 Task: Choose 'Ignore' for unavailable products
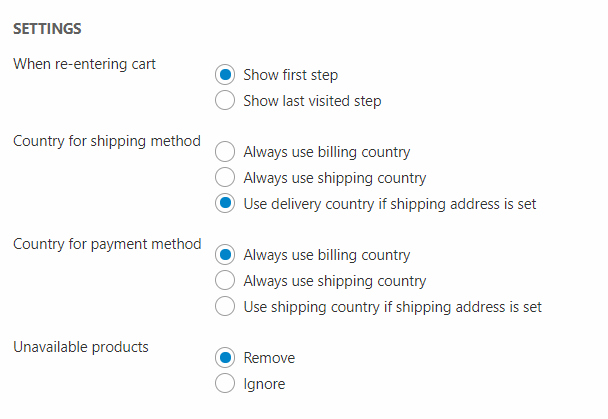tap(226, 384)
